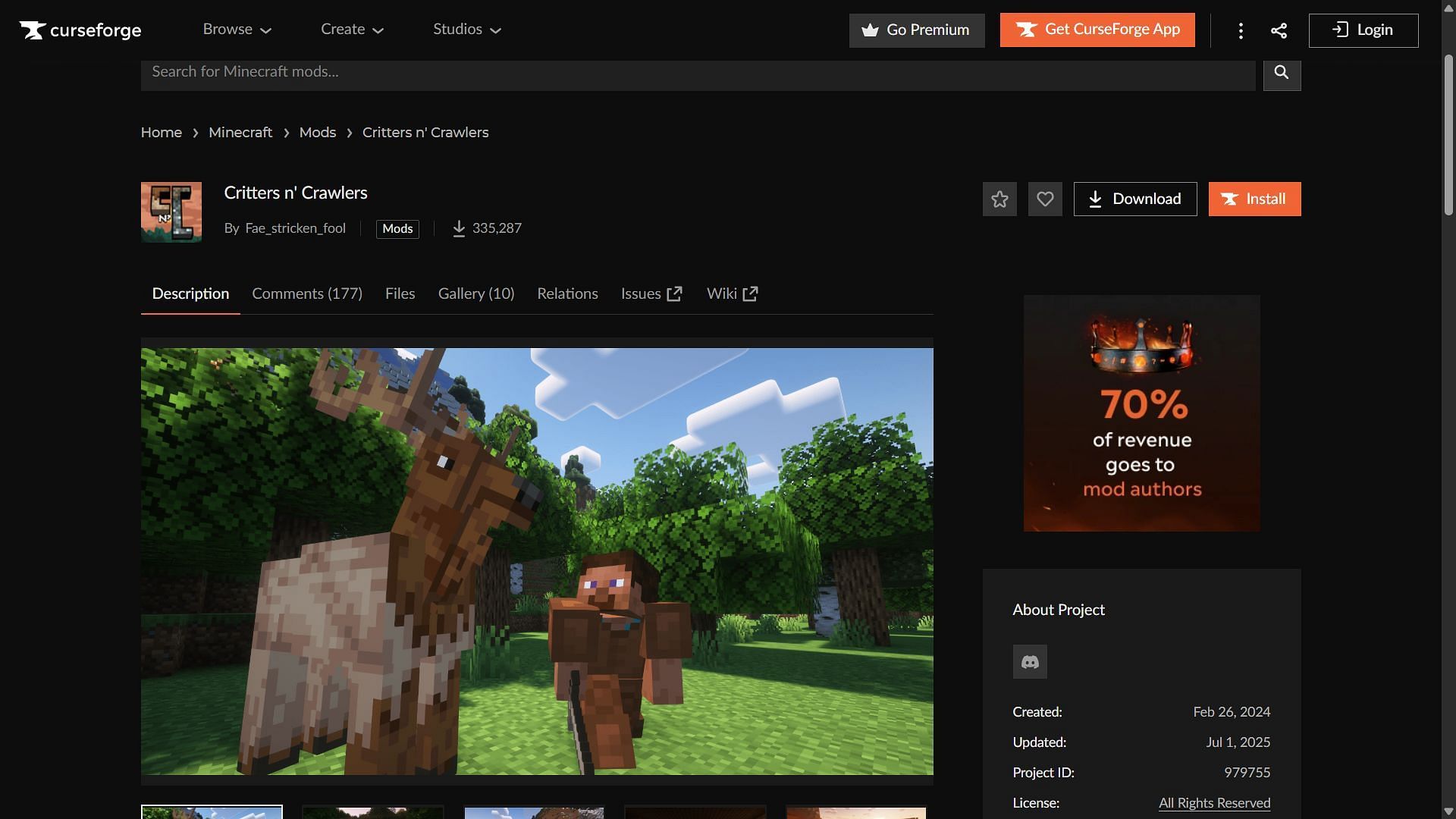Open the external Issues link

click(x=651, y=294)
